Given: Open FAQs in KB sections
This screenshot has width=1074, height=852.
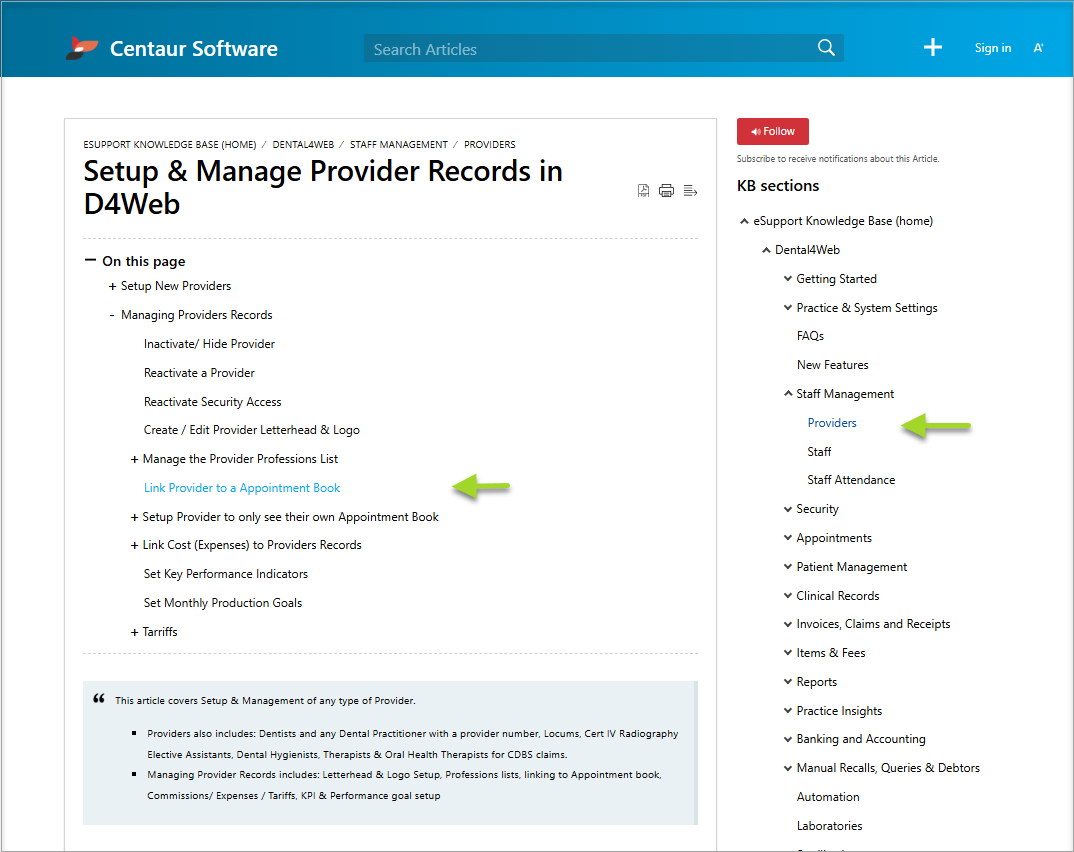Looking at the screenshot, I should click(x=810, y=336).
